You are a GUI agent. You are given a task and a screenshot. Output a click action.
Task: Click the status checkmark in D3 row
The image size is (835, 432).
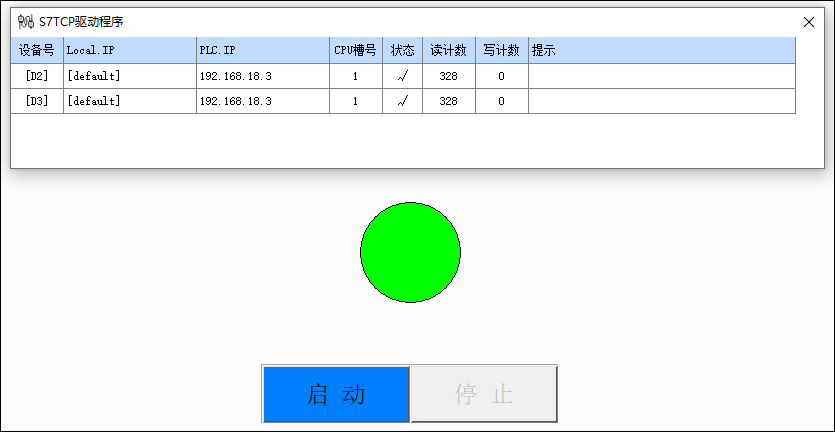coord(403,101)
